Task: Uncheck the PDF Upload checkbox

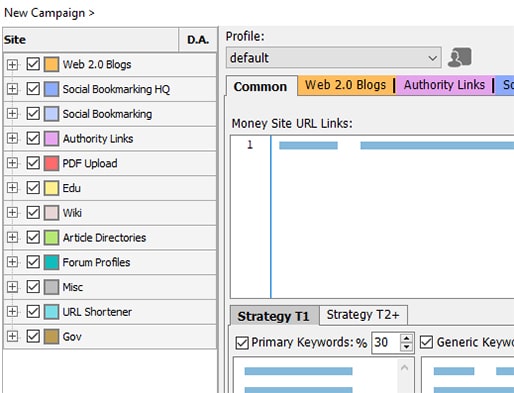Action: 33,163
